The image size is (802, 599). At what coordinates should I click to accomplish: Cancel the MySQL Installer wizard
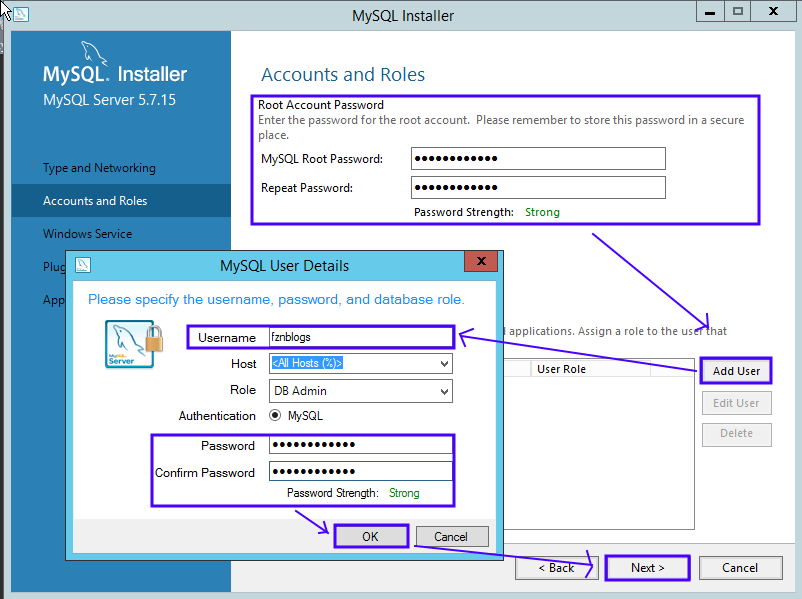(x=740, y=568)
